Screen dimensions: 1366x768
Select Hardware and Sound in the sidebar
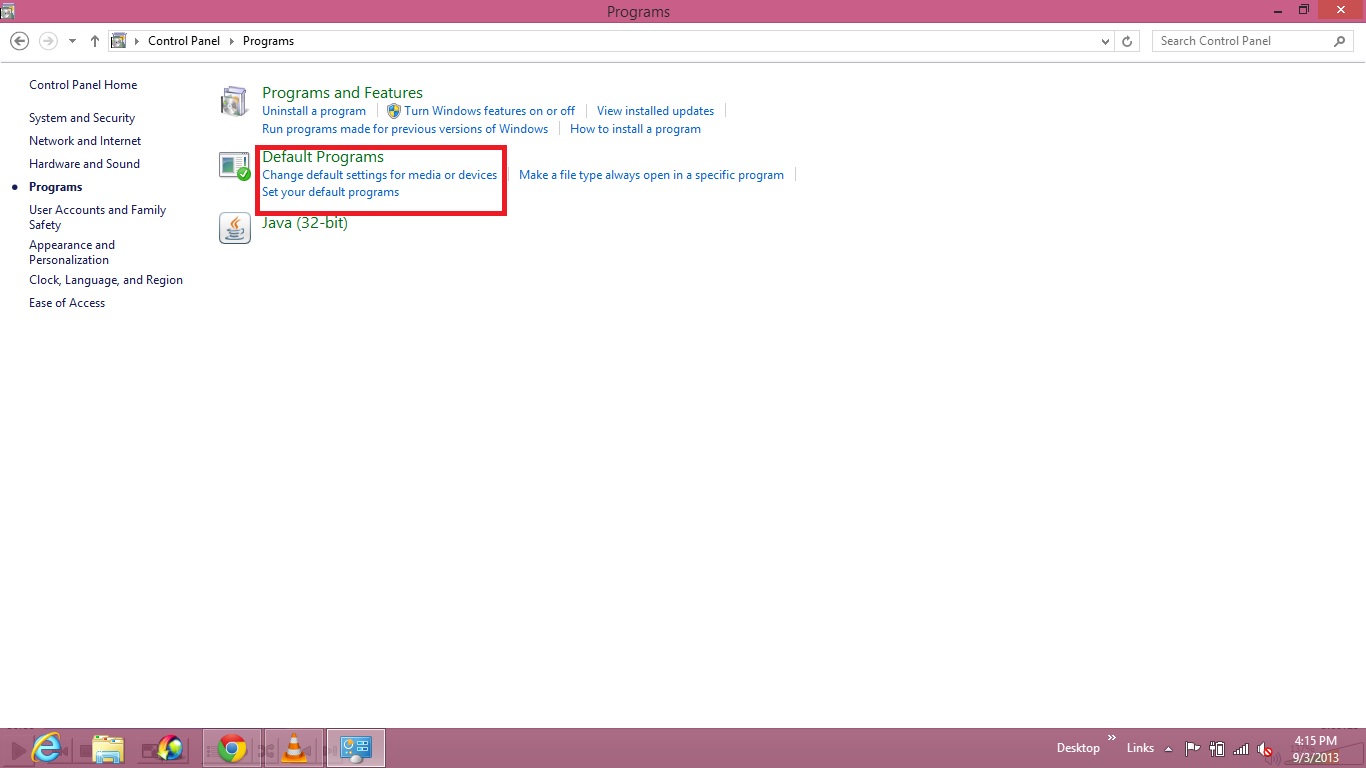[x=84, y=164]
